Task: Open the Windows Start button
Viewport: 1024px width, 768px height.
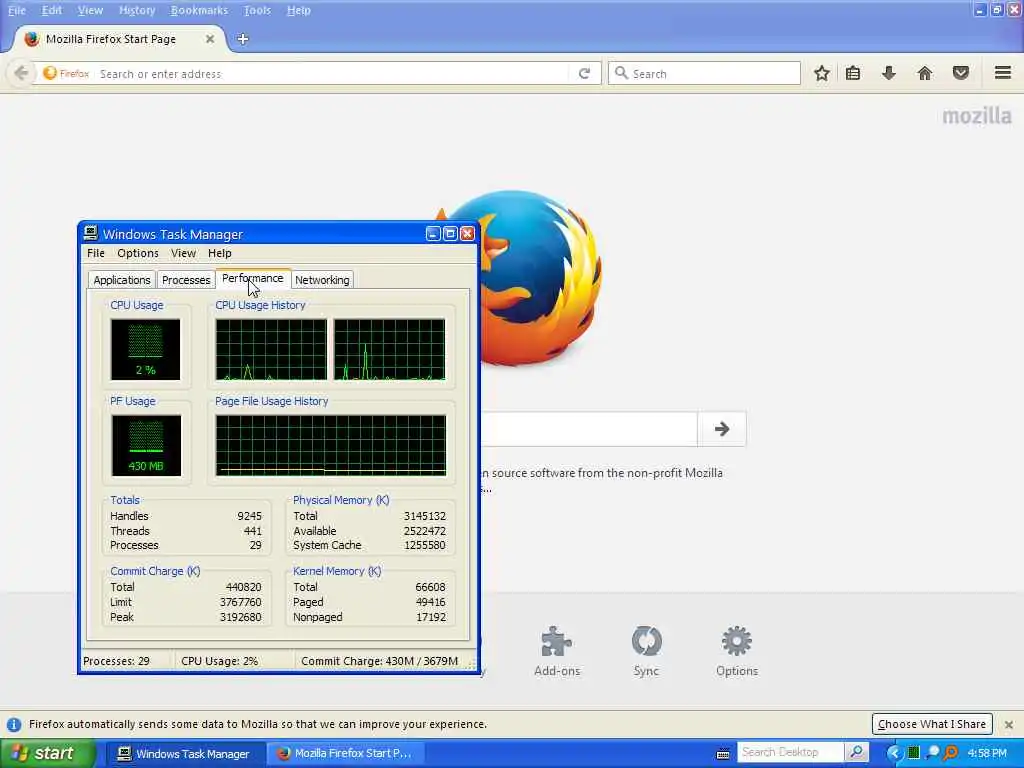Action: 47,753
